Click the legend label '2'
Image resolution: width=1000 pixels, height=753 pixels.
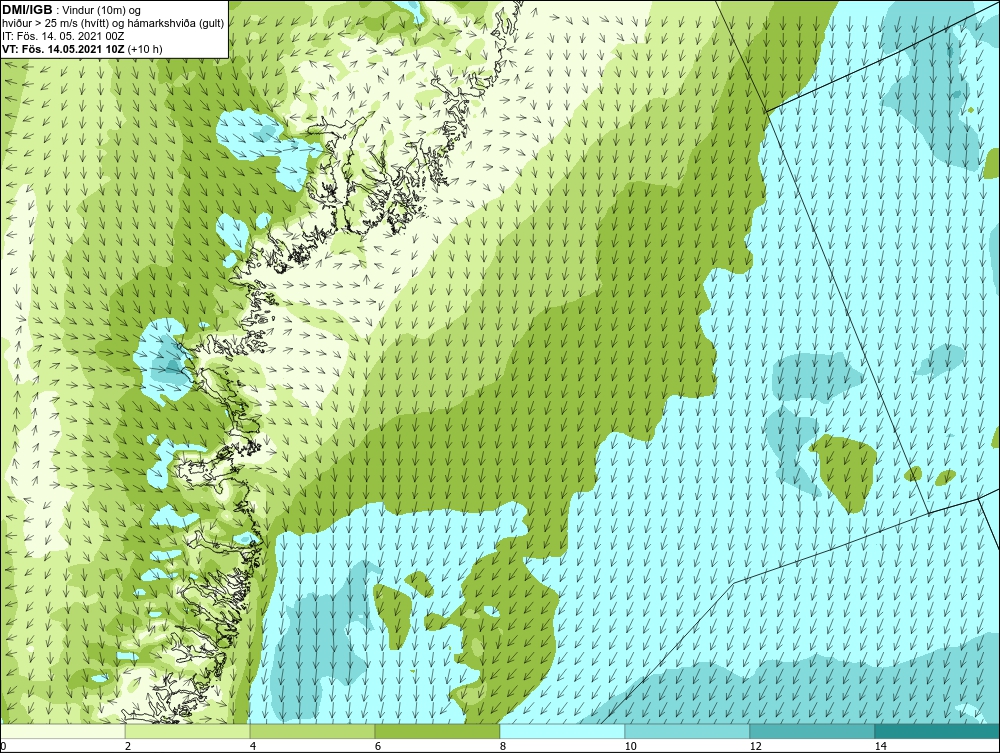128,746
